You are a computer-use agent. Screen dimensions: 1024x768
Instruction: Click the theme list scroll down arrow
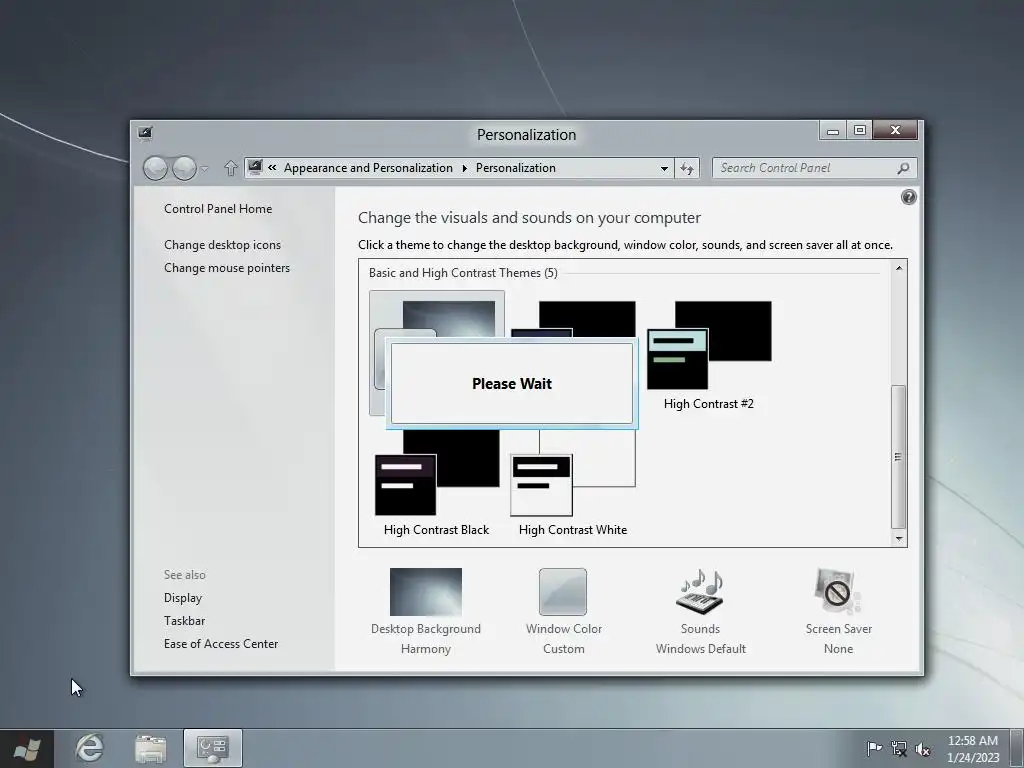899,539
